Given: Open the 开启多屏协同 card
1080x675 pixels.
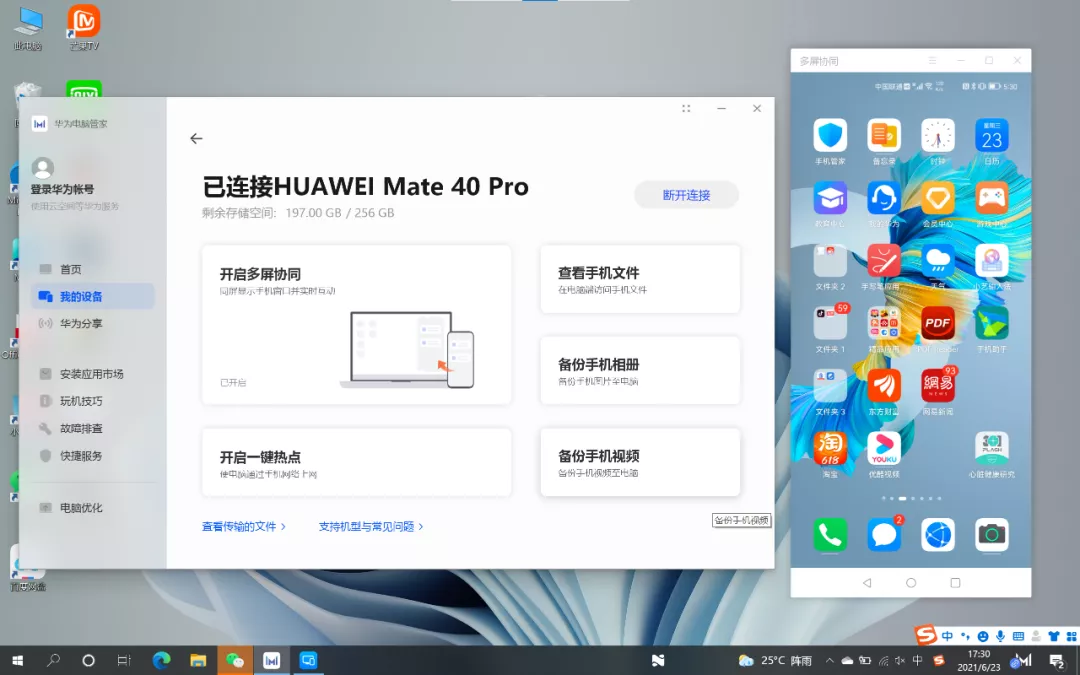Looking at the screenshot, I should 356,324.
